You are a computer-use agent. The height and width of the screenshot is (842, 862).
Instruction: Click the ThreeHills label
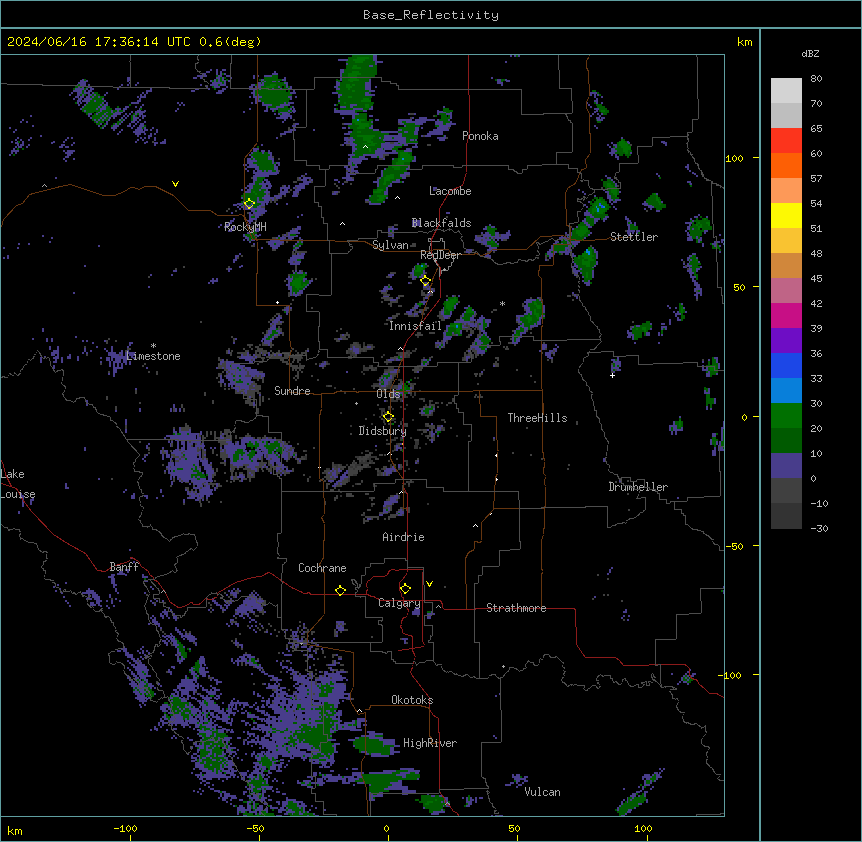click(537, 418)
